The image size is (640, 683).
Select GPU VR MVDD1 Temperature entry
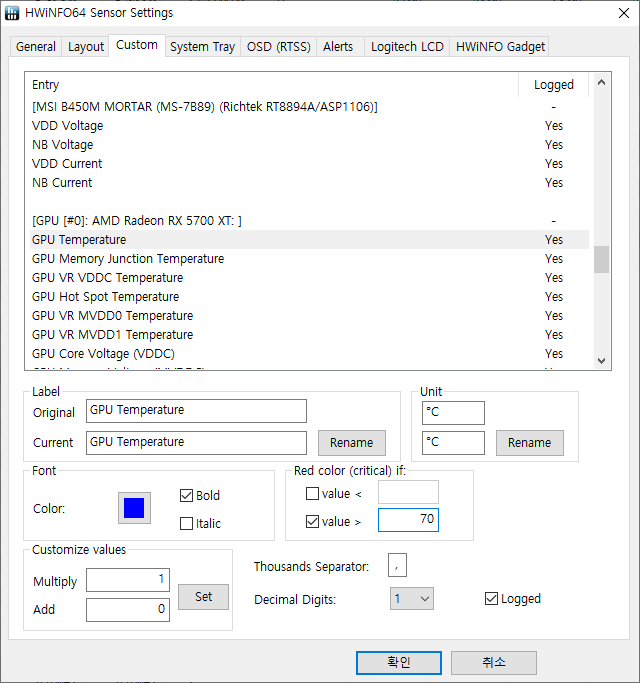click(309, 335)
